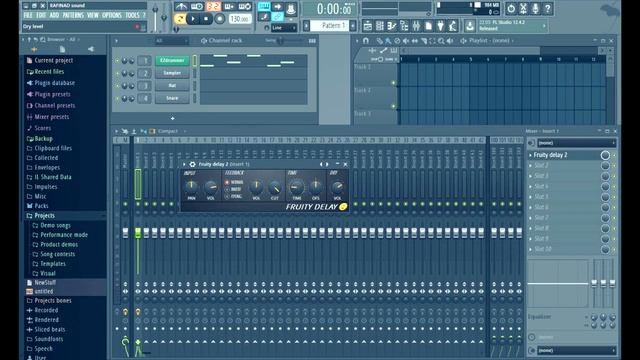Click the microphone one-click recording icon
640x360 pixels.
(536, 8)
